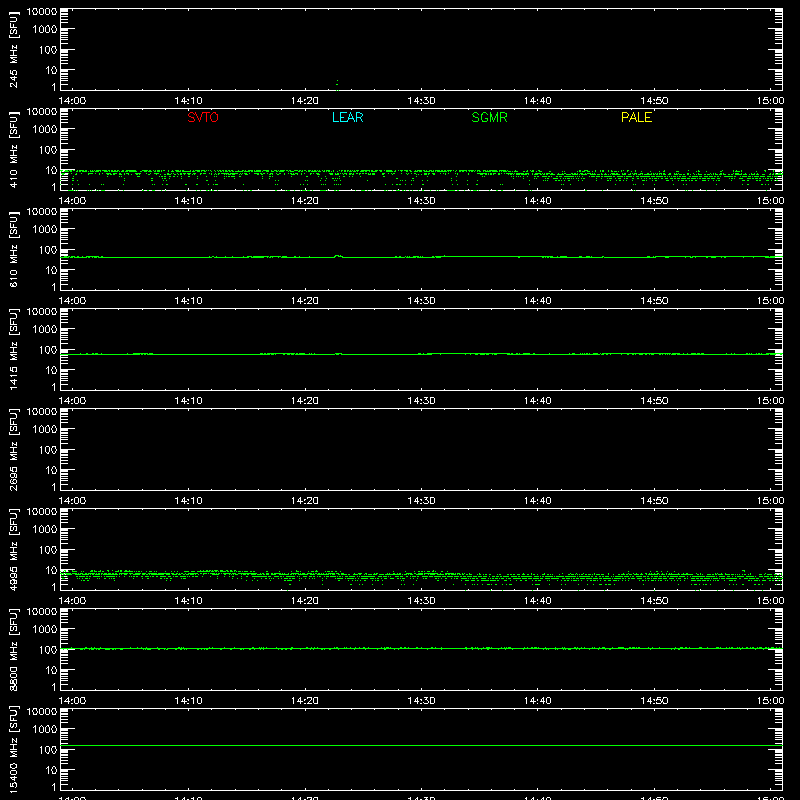The height and width of the screenshot is (800, 800).
Task: Click the green 8800 MHz trace line
Action: tap(421, 648)
